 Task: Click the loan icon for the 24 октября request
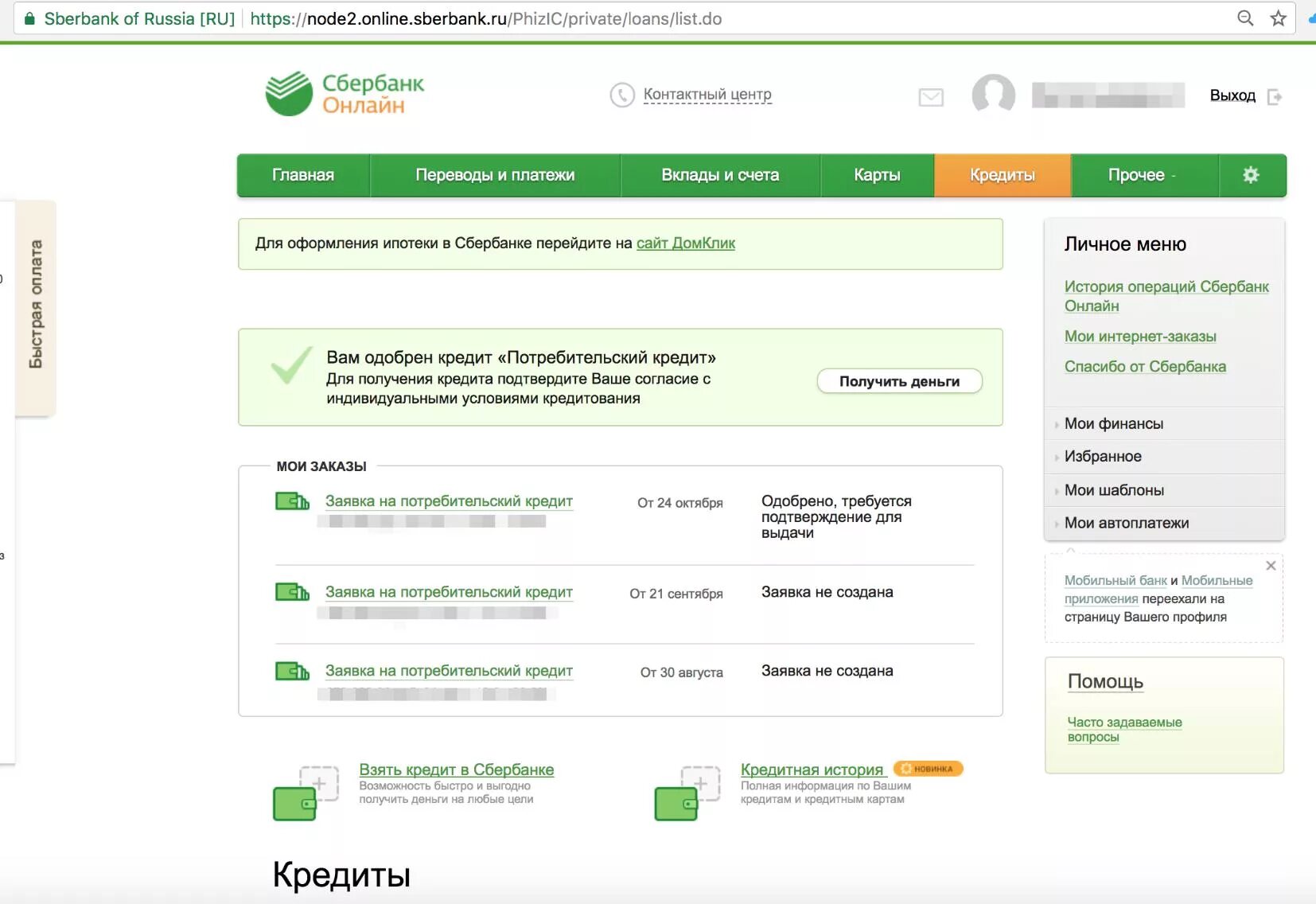(x=292, y=501)
